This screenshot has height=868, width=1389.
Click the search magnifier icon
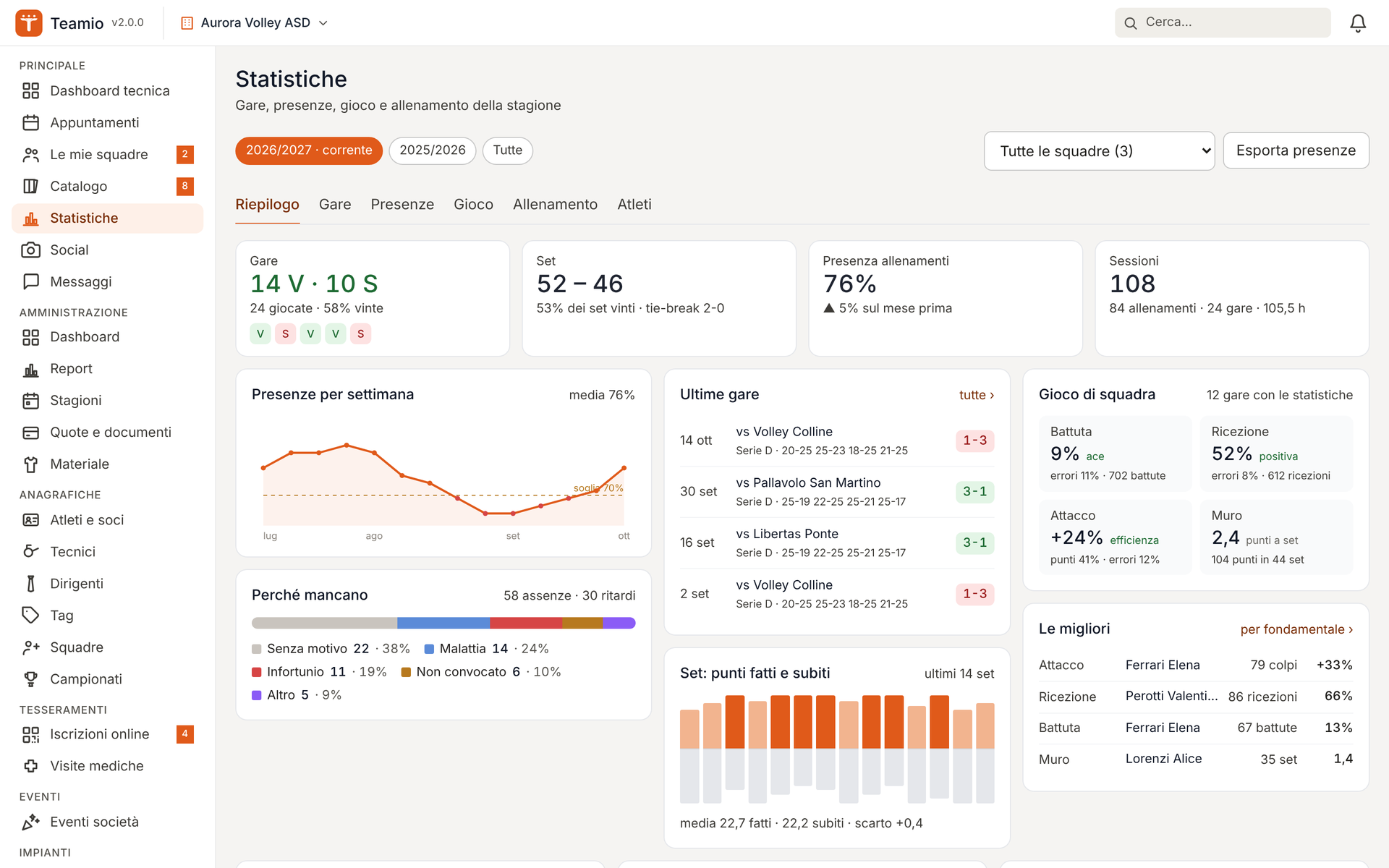click(1130, 23)
